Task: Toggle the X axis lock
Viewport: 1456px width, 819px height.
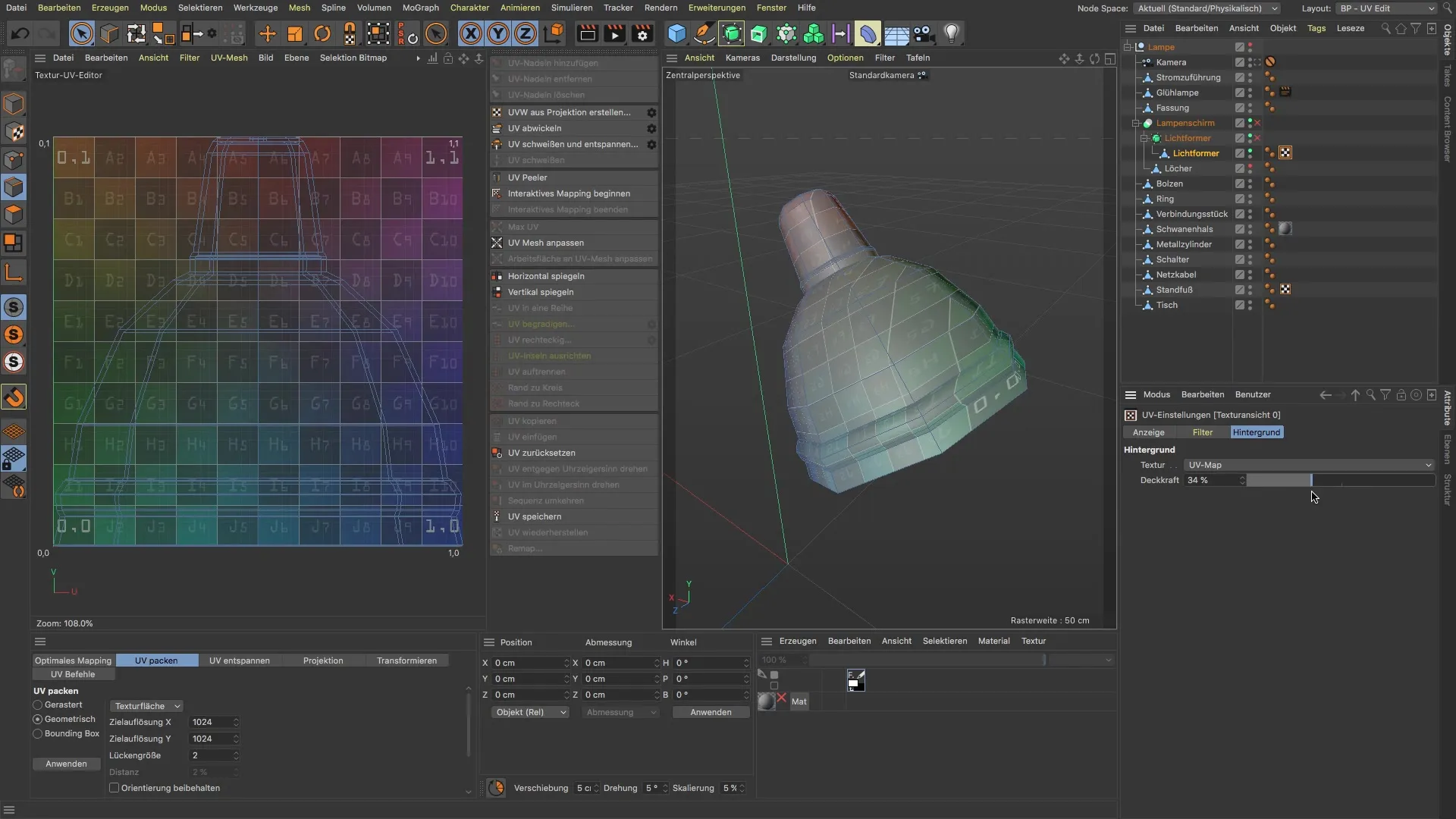Action: click(x=471, y=33)
